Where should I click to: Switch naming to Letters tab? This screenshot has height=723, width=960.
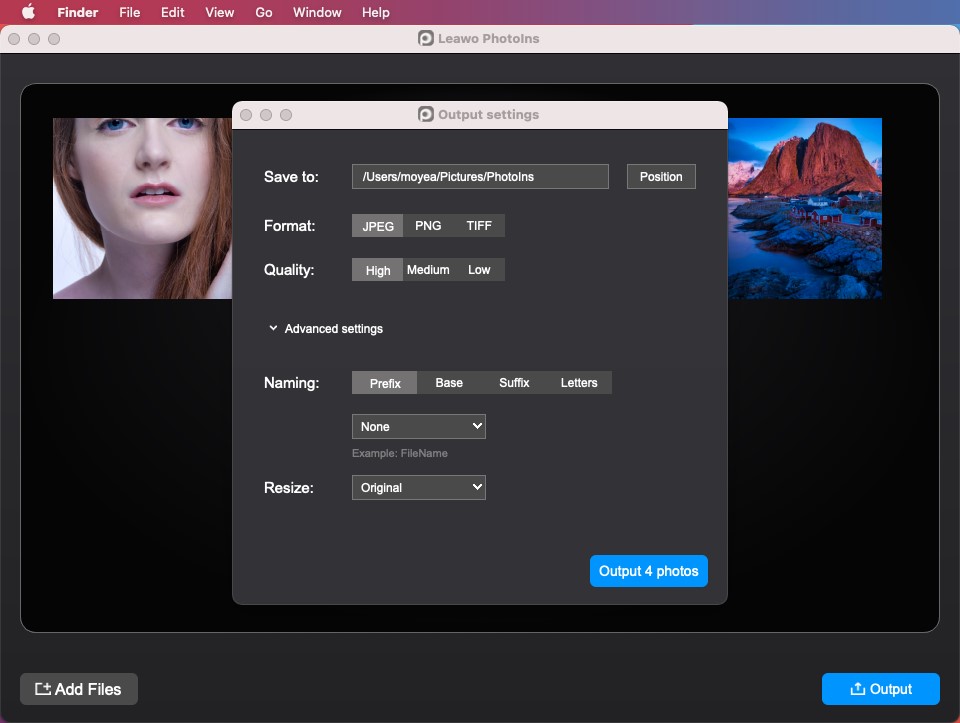click(578, 383)
